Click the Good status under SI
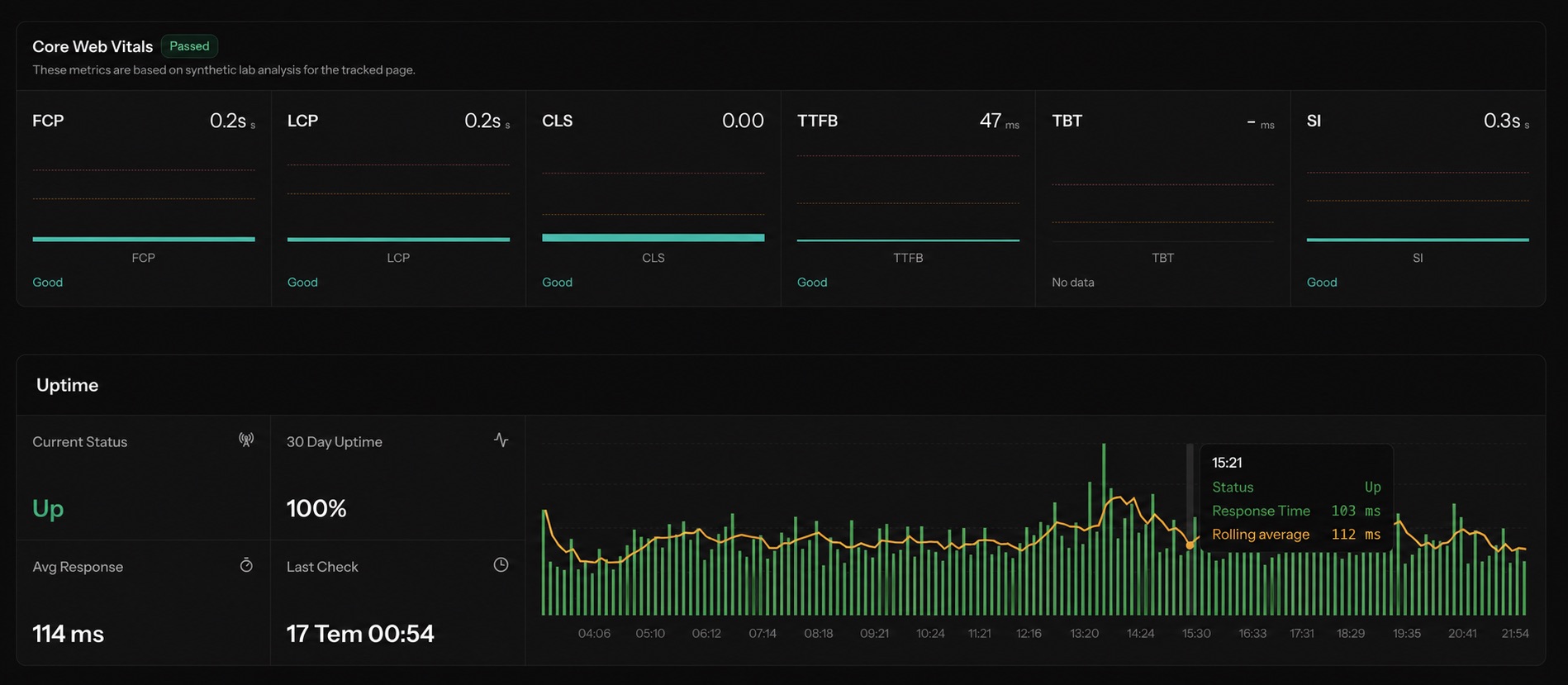The width and height of the screenshot is (1568, 685). 1322,283
